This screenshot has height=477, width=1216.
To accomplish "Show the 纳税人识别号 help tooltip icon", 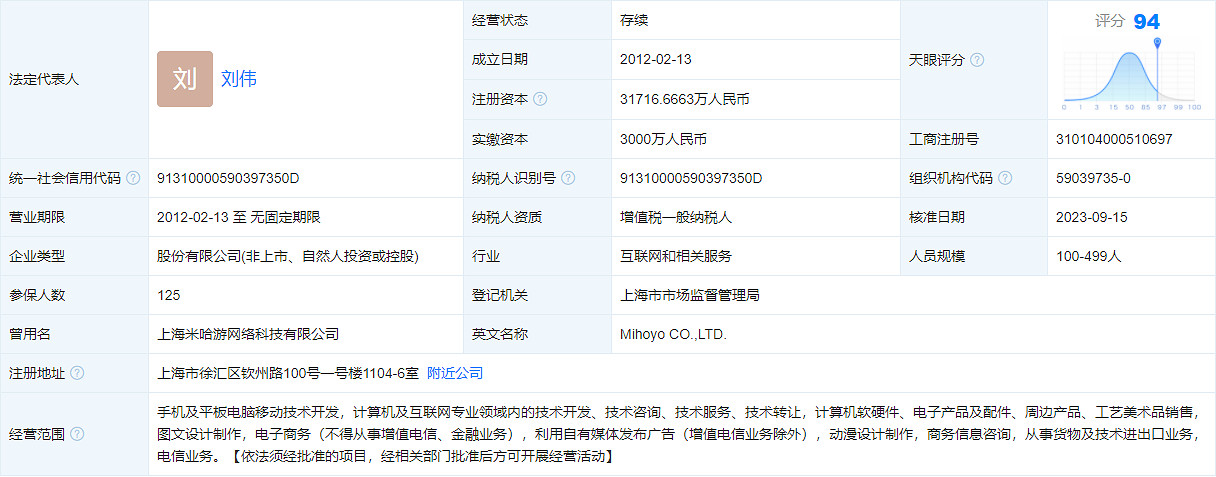I will [568, 178].
